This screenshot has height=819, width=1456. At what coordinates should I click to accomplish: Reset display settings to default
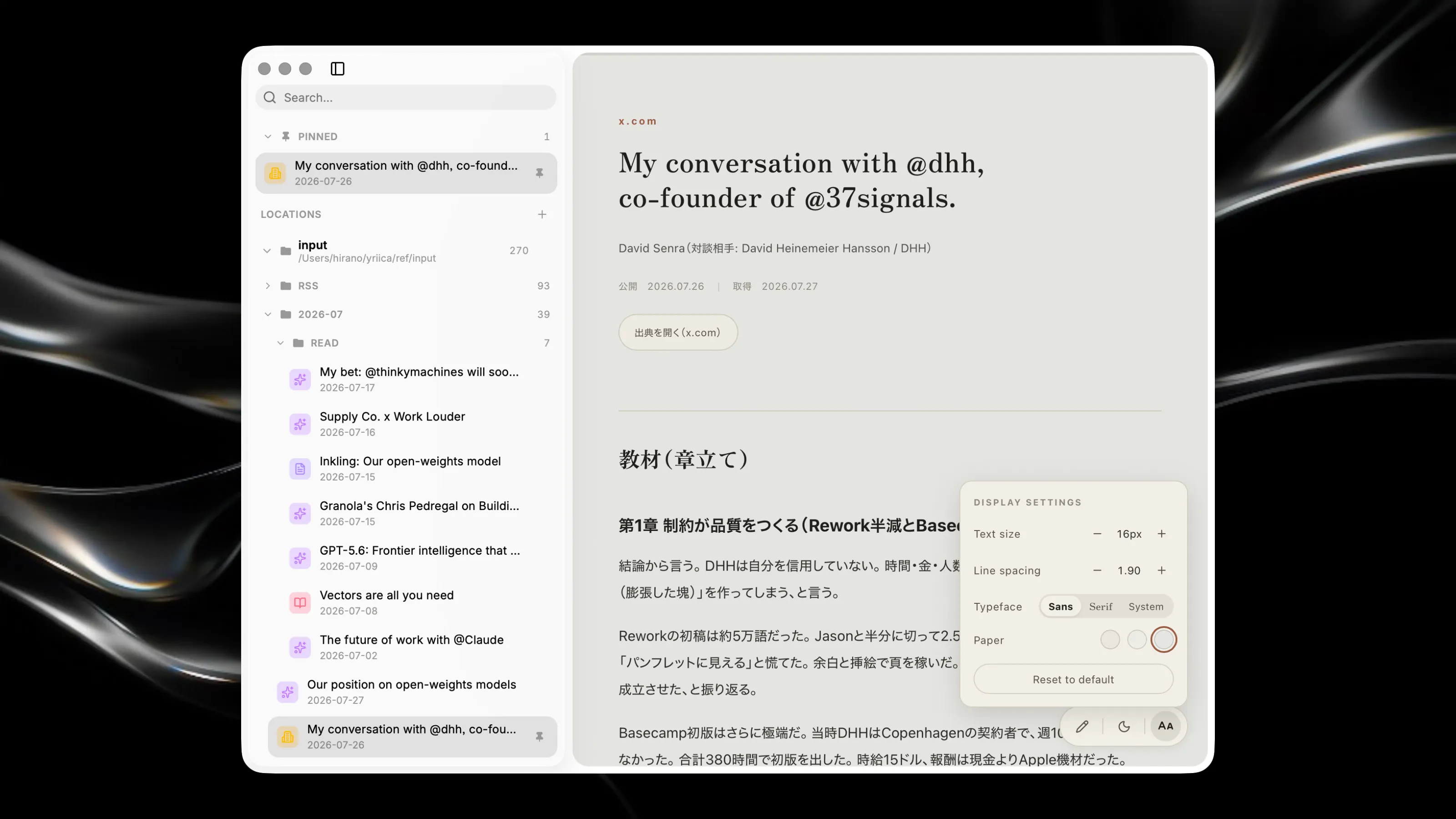pos(1073,679)
